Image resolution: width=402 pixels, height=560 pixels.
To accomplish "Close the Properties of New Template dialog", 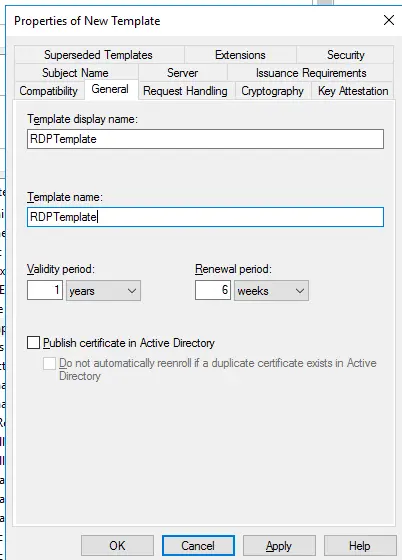I will (x=389, y=20).
